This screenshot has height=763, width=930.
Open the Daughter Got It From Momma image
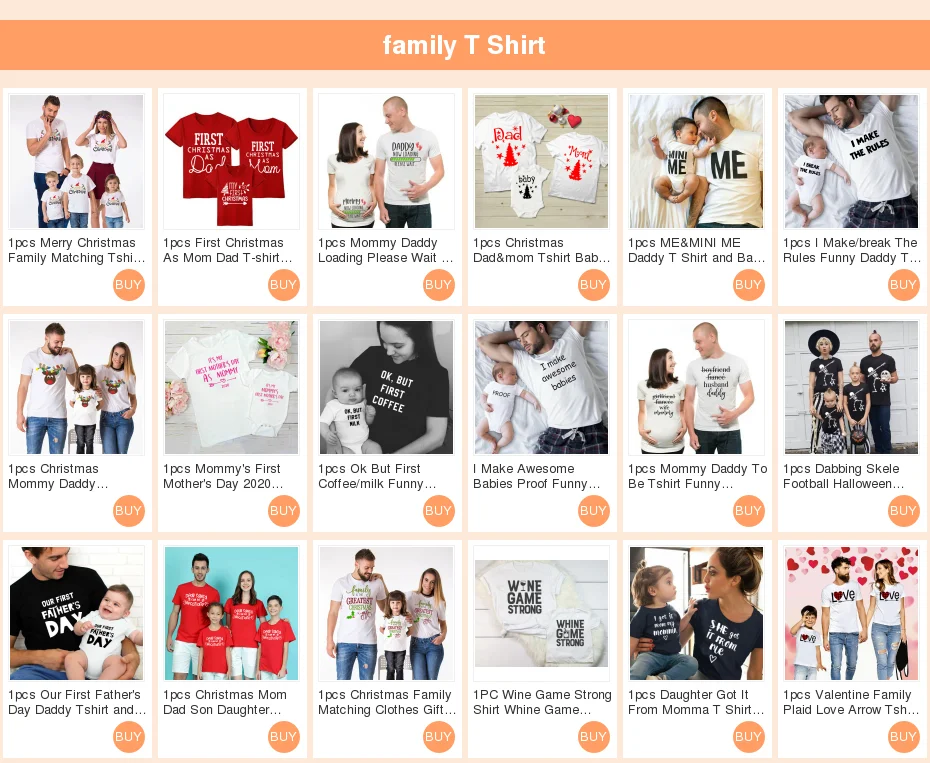(696, 613)
